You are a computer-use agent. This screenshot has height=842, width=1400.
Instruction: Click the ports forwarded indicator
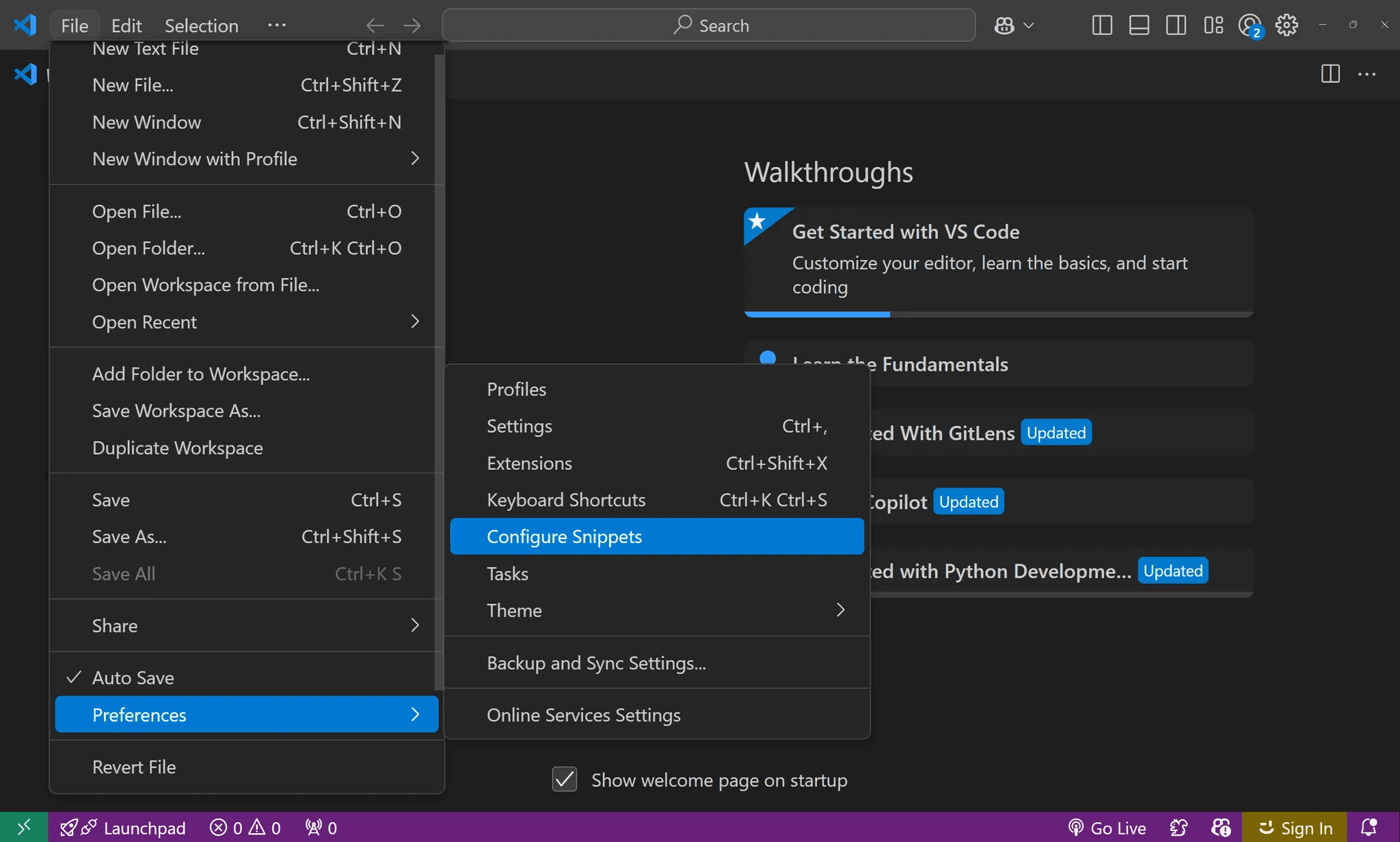pyautogui.click(x=321, y=828)
